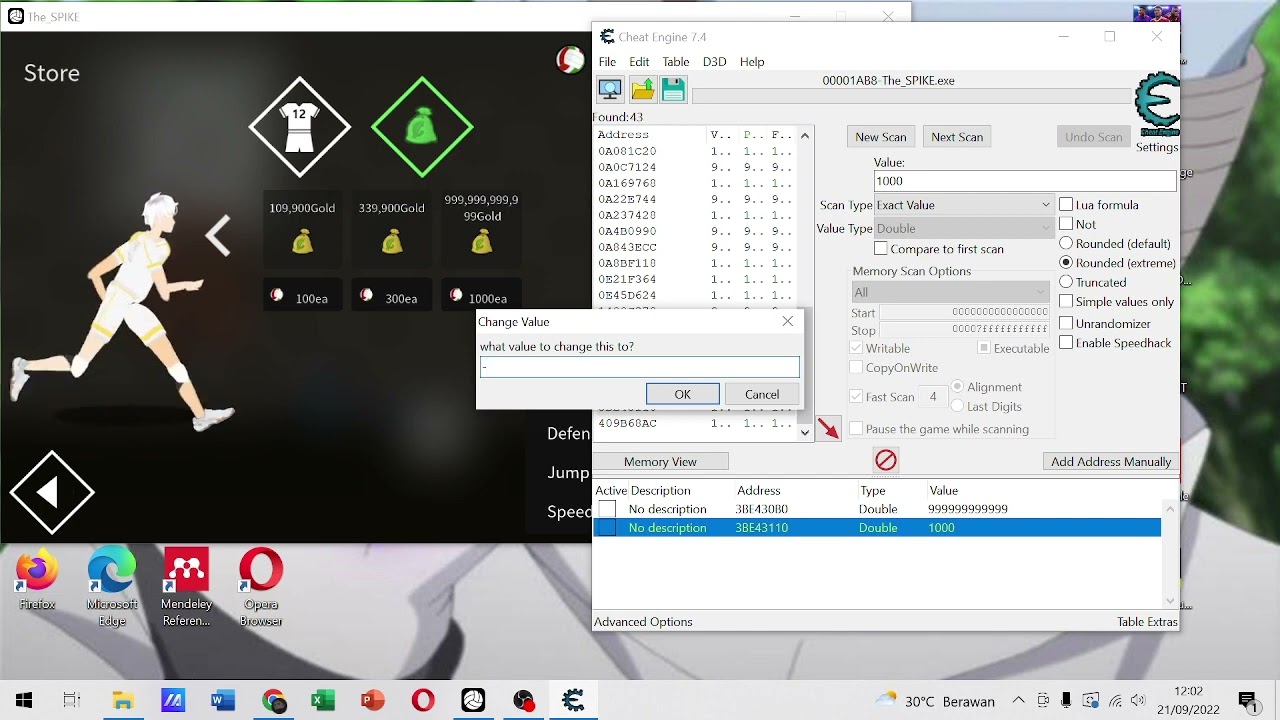Open Firefox desktop shortcut
The width and height of the screenshot is (1280, 720).
37,580
